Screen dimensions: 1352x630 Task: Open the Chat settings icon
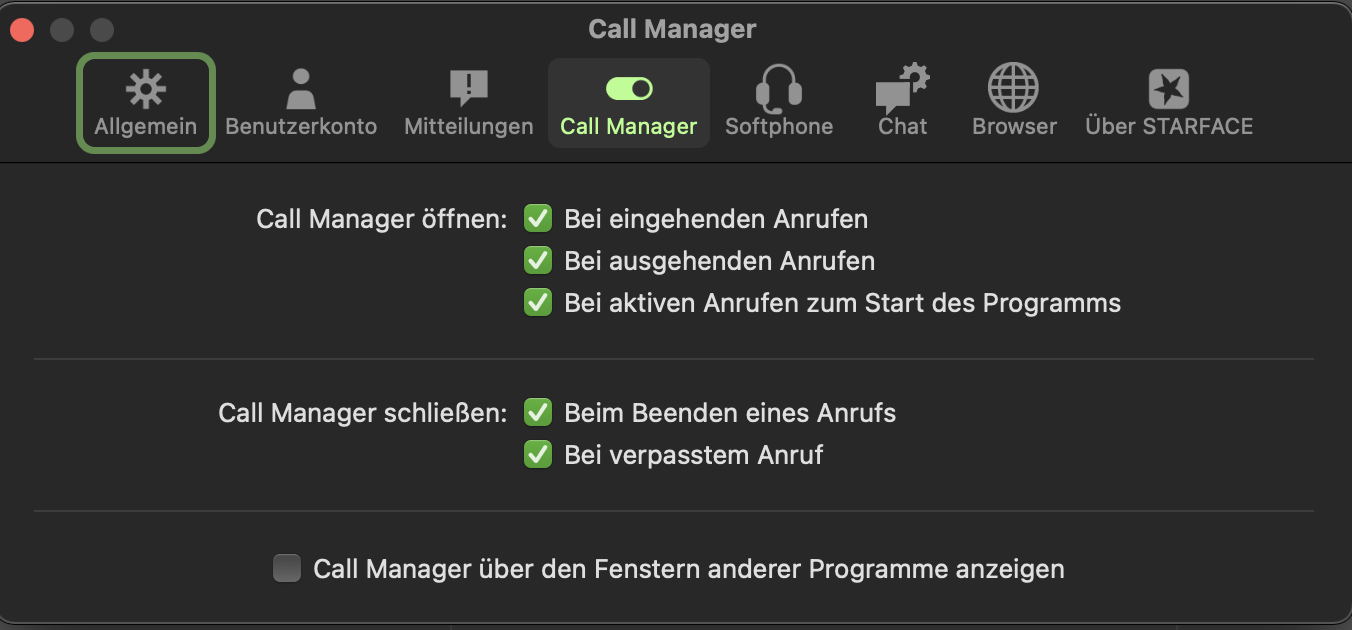point(903,89)
